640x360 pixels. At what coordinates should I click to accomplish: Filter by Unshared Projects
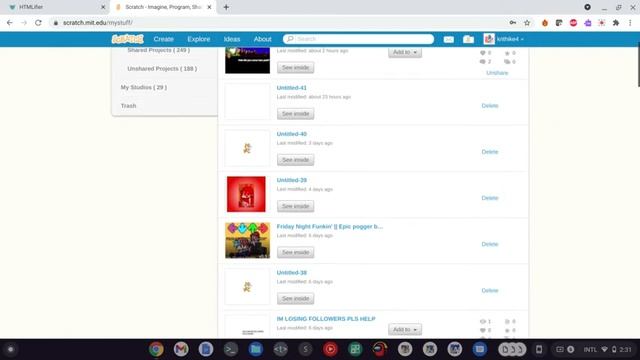[162, 69]
